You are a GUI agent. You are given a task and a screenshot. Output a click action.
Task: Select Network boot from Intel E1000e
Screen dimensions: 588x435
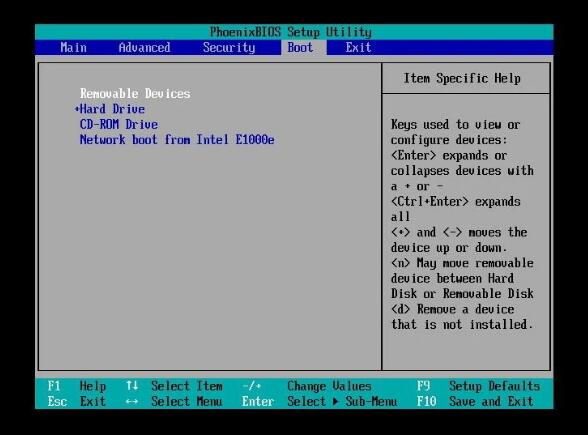pos(177,140)
